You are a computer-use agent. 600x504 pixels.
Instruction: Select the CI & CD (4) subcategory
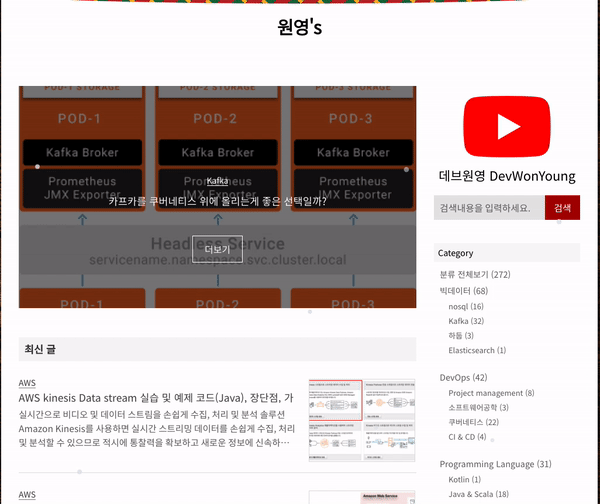(467, 437)
